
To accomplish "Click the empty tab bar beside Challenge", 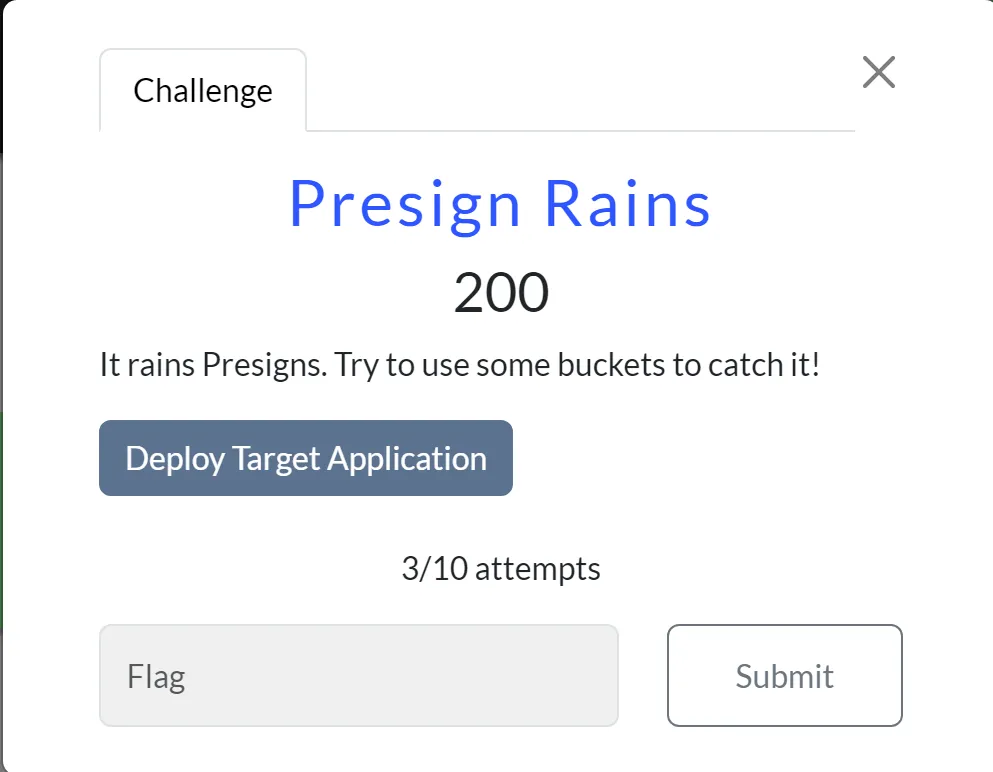I will 580,100.
